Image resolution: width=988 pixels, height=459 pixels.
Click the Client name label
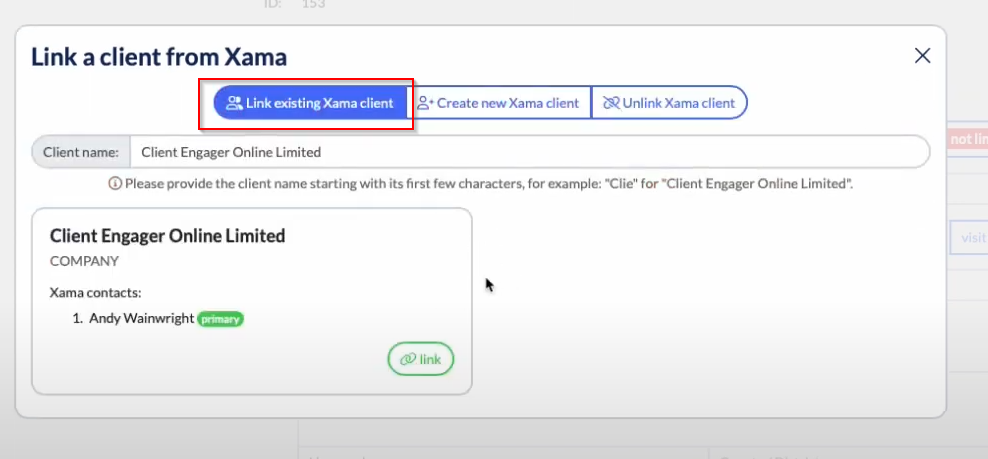(x=81, y=152)
